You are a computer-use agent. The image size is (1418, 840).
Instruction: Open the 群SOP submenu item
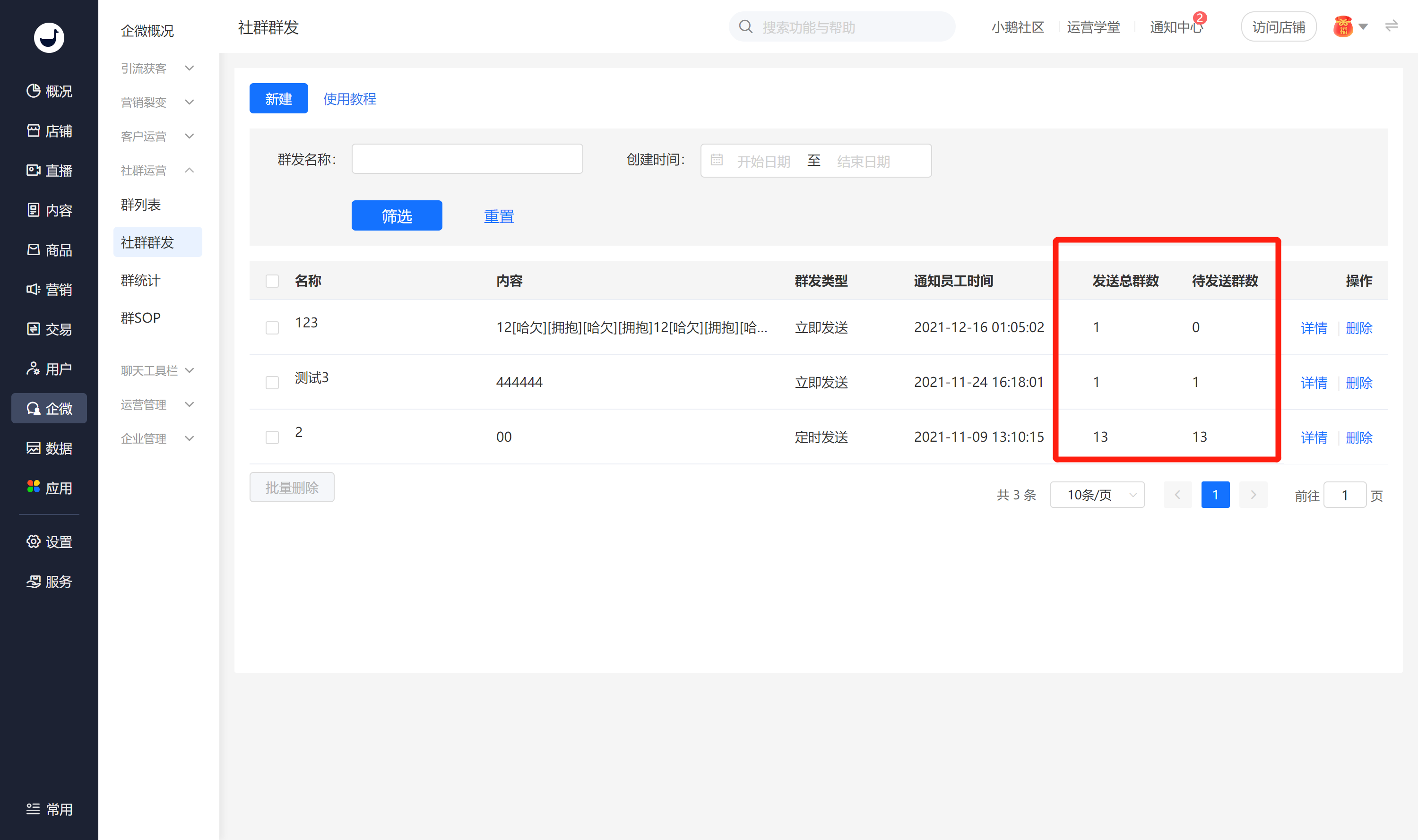click(x=140, y=317)
